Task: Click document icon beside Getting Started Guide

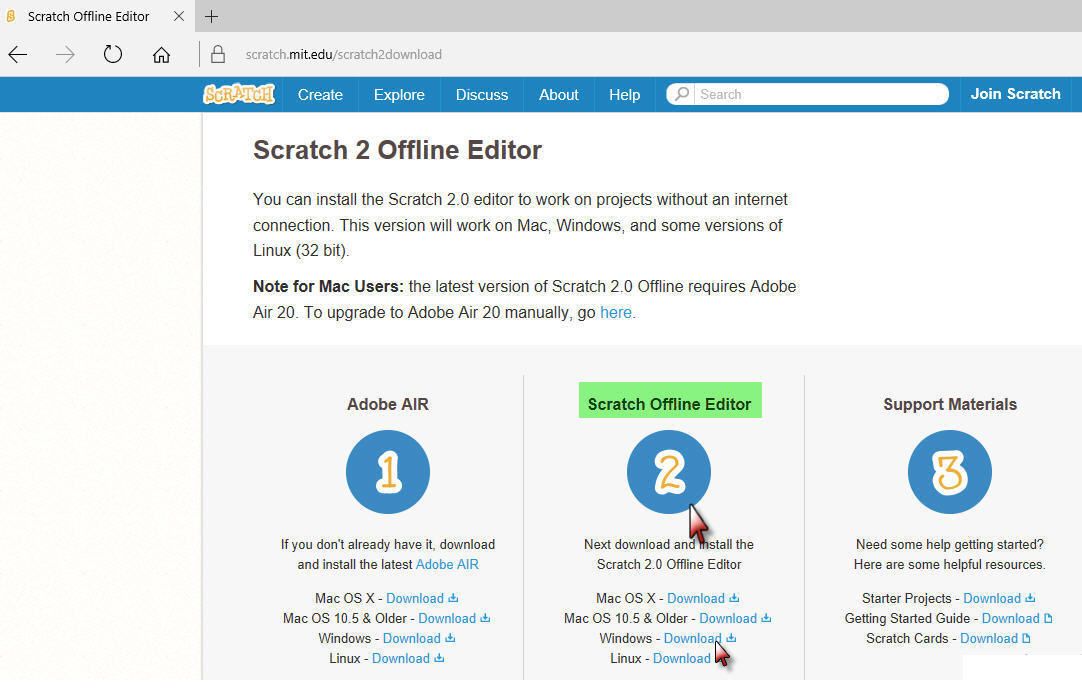Action: pos(1048,618)
